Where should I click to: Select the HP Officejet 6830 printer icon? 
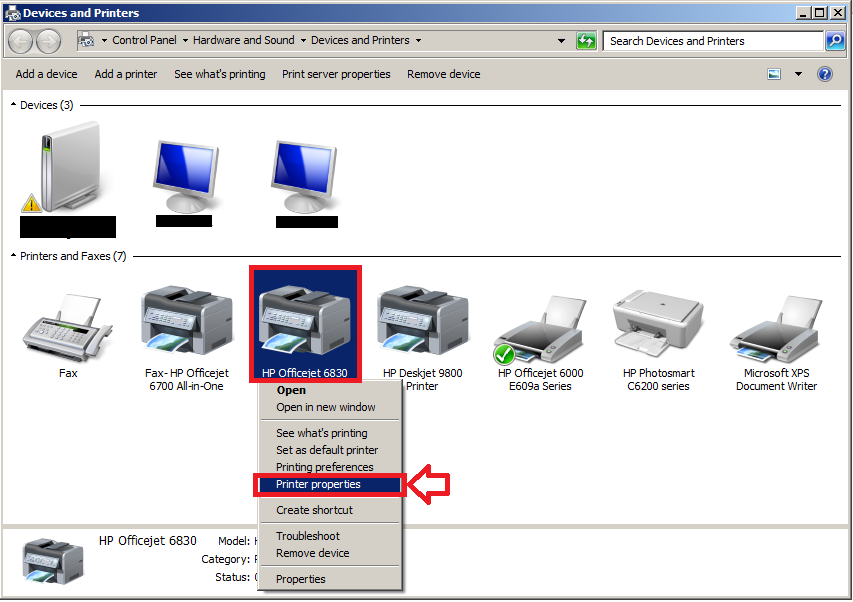[x=305, y=321]
